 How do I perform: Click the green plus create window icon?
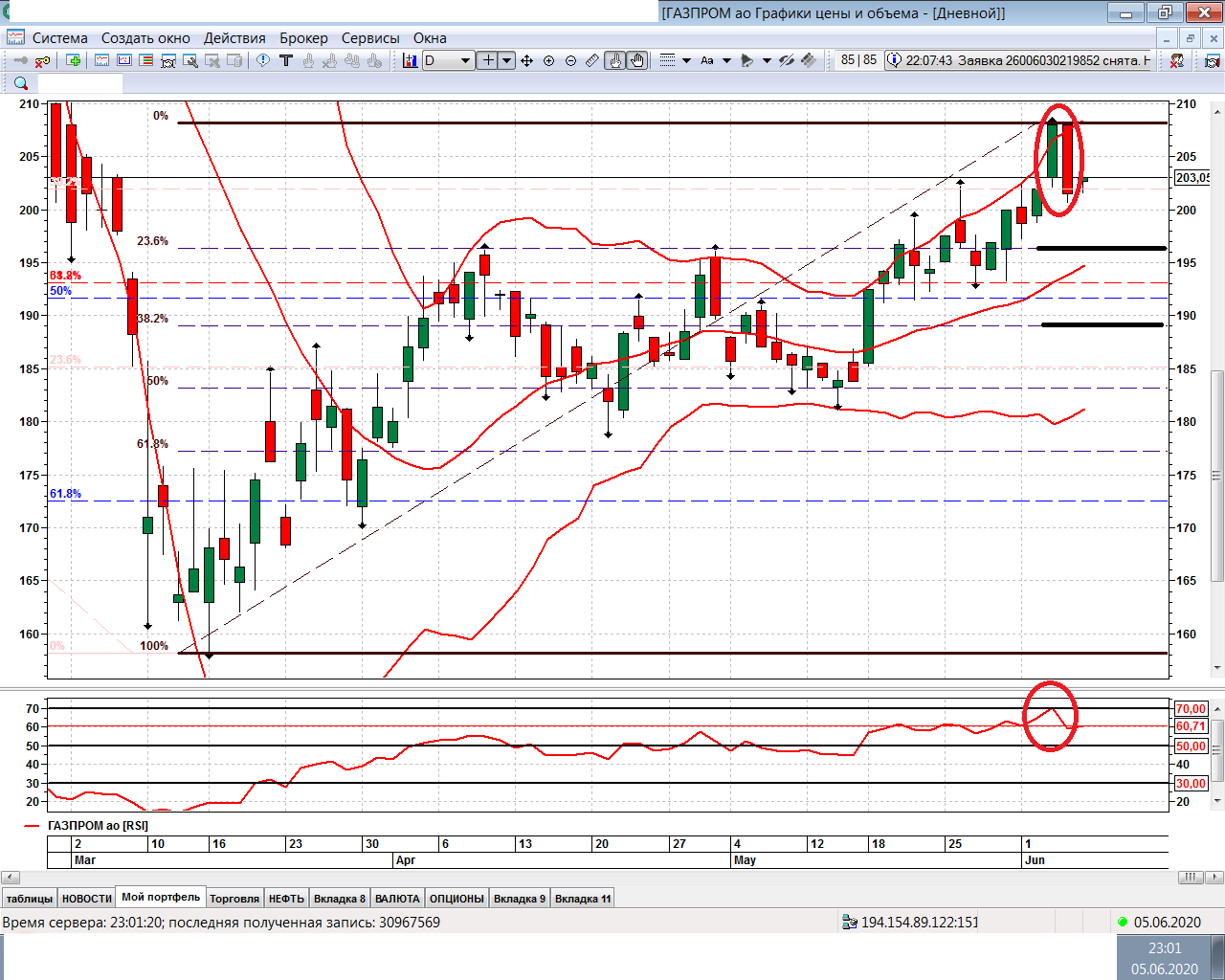[x=74, y=60]
